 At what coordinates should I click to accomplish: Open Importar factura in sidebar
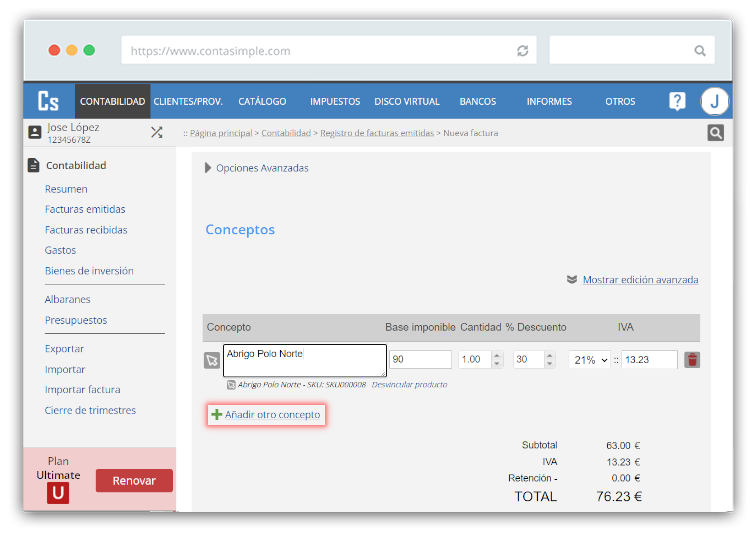[83, 389]
